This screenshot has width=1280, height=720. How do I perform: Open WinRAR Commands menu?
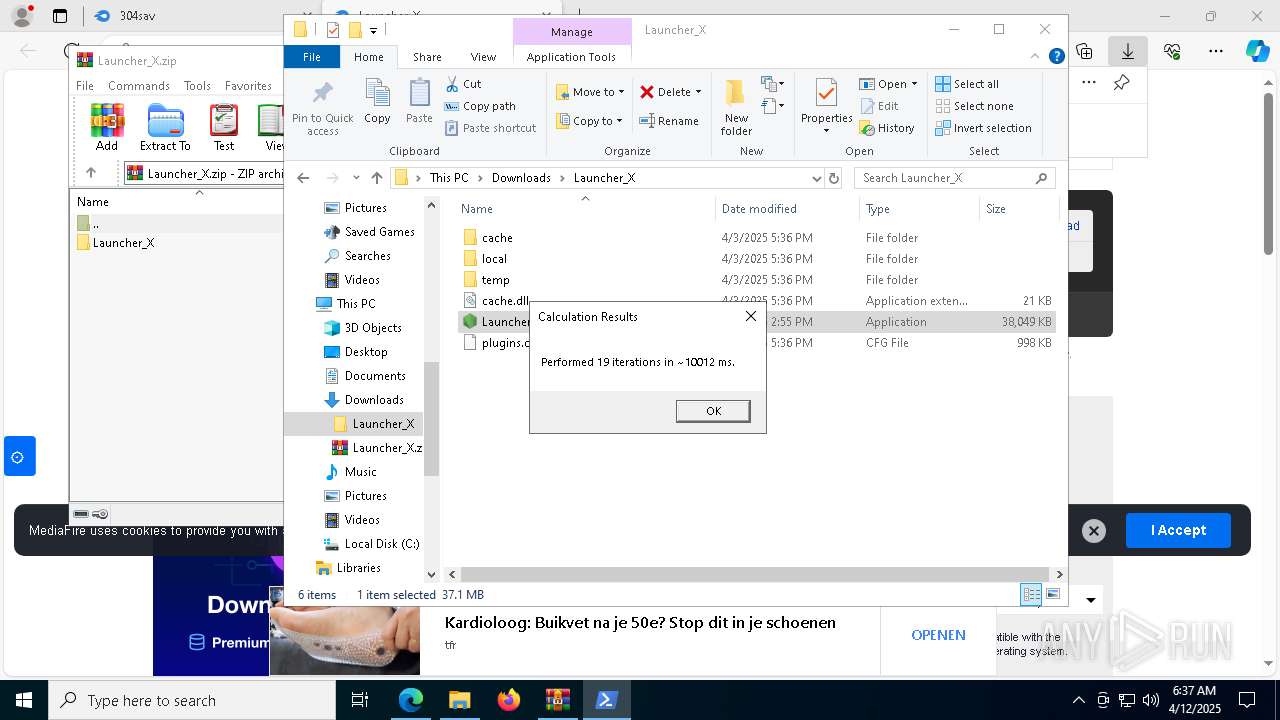tap(139, 86)
